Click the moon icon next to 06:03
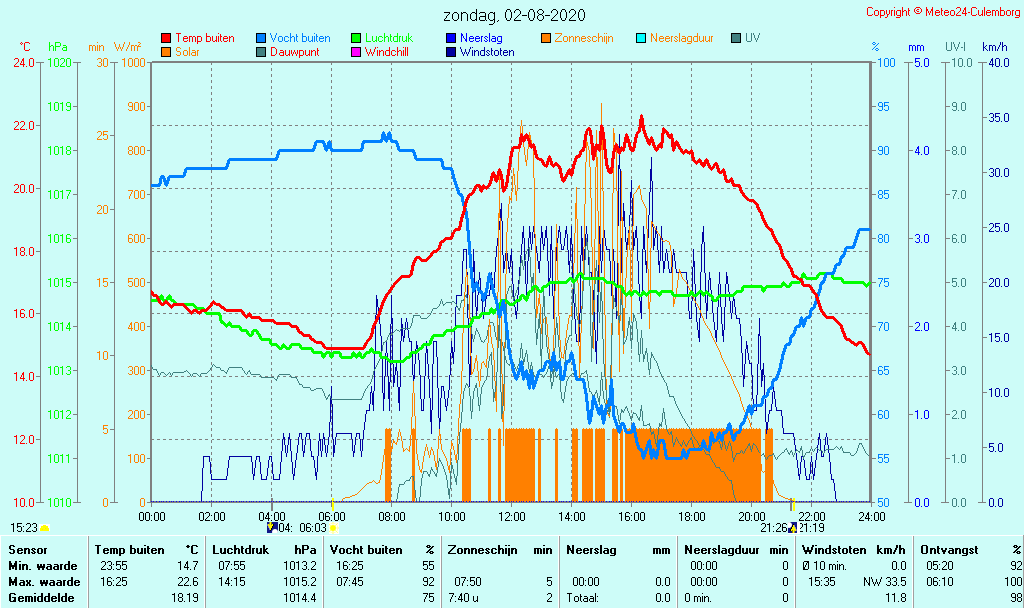This screenshot has width=1026, height=608. (x=272, y=527)
